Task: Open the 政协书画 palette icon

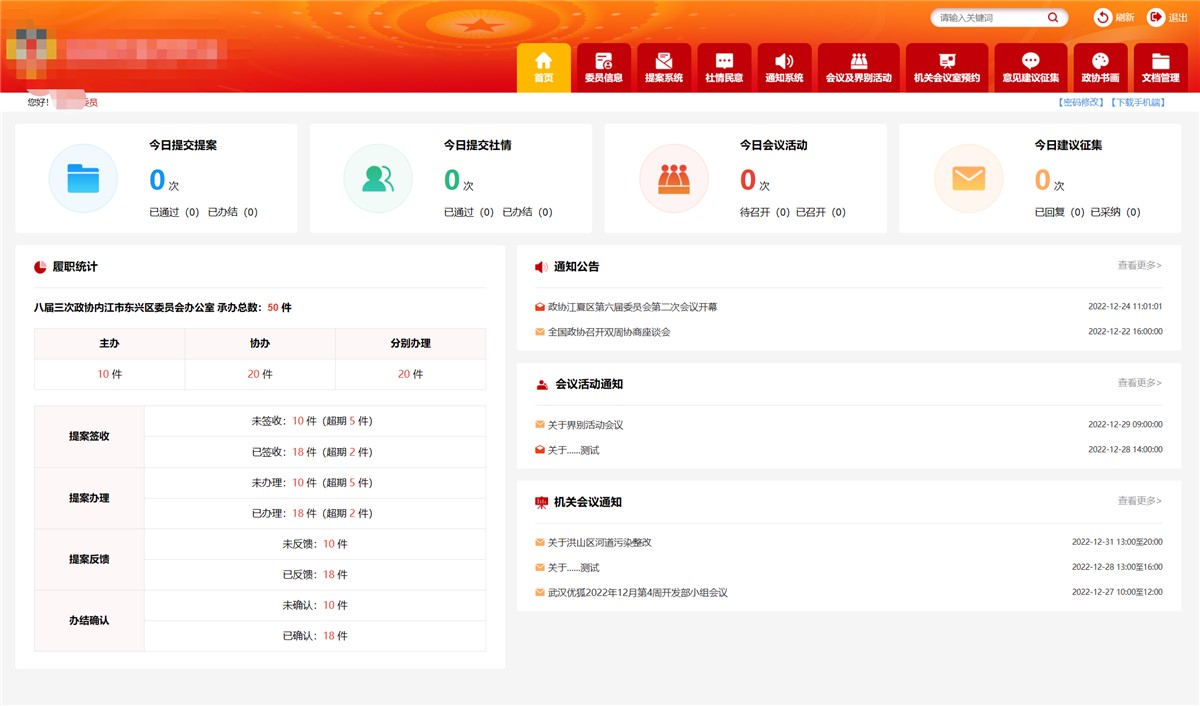Action: [x=1097, y=60]
